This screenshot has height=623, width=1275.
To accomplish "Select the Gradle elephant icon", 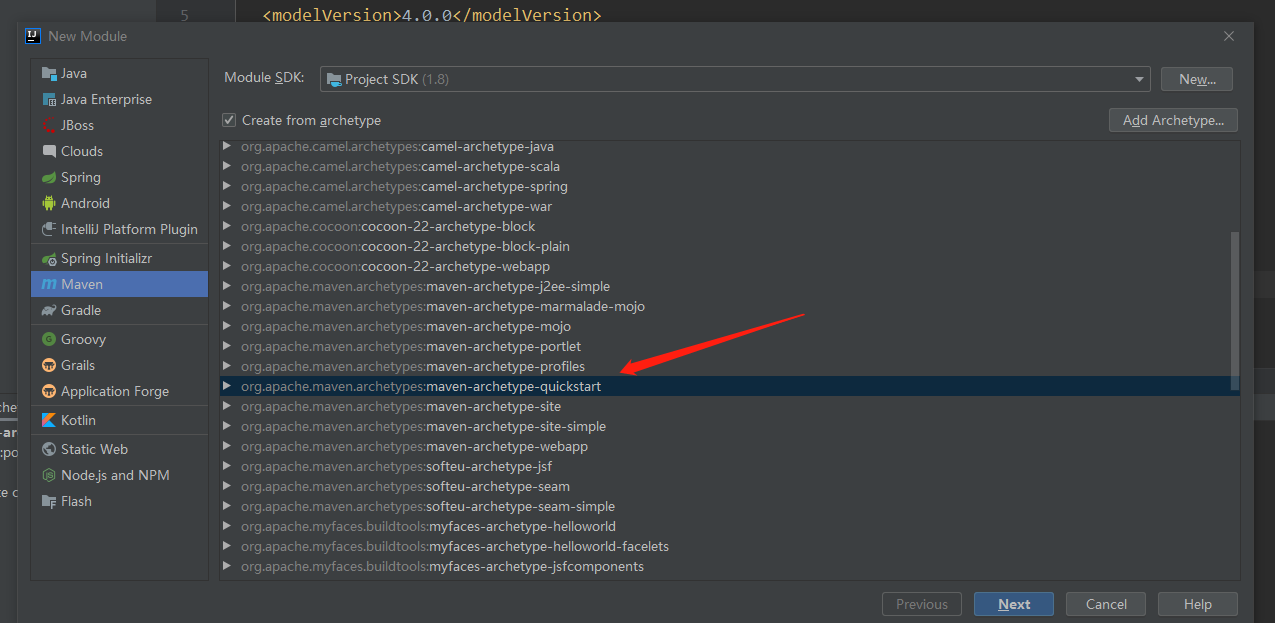I will pyautogui.click(x=49, y=310).
